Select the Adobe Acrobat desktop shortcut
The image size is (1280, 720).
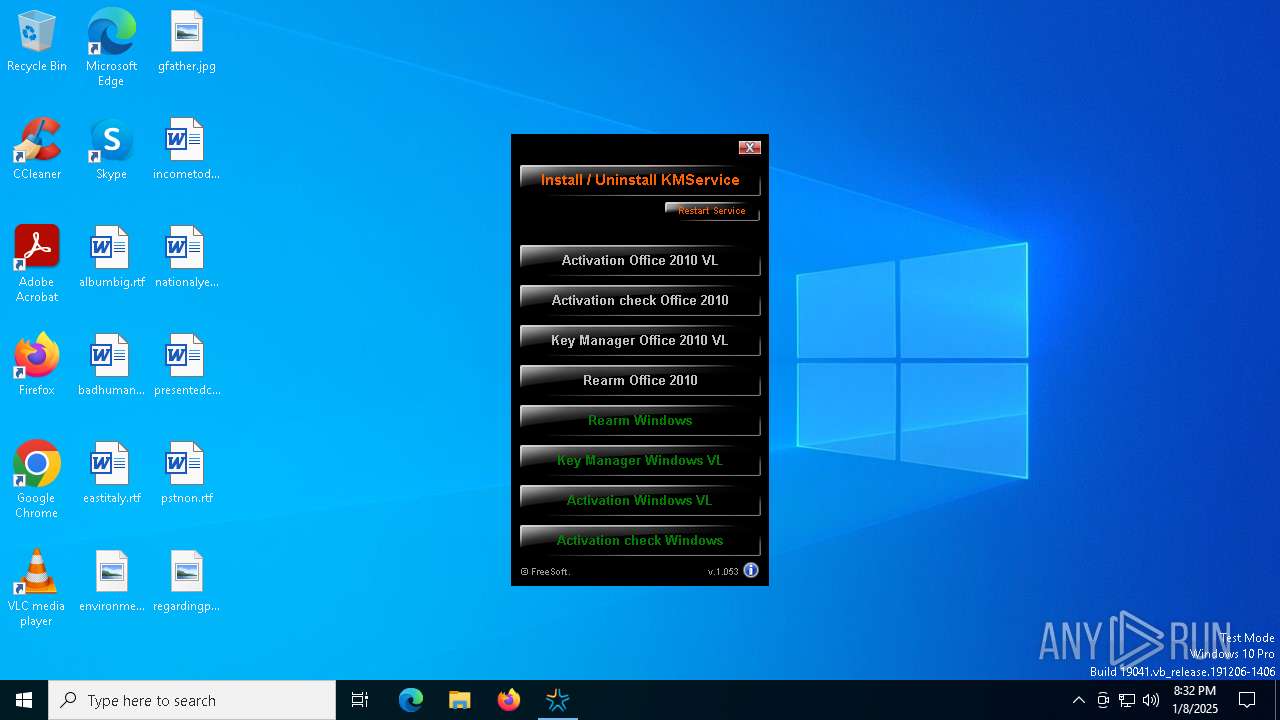(37, 264)
